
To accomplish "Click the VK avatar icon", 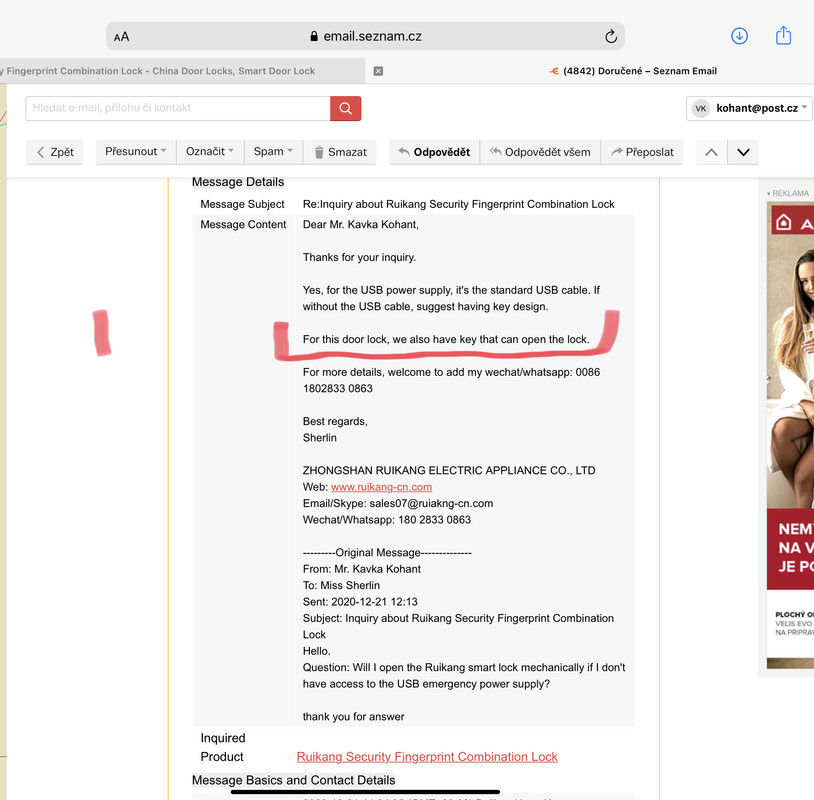I will coord(700,108).
